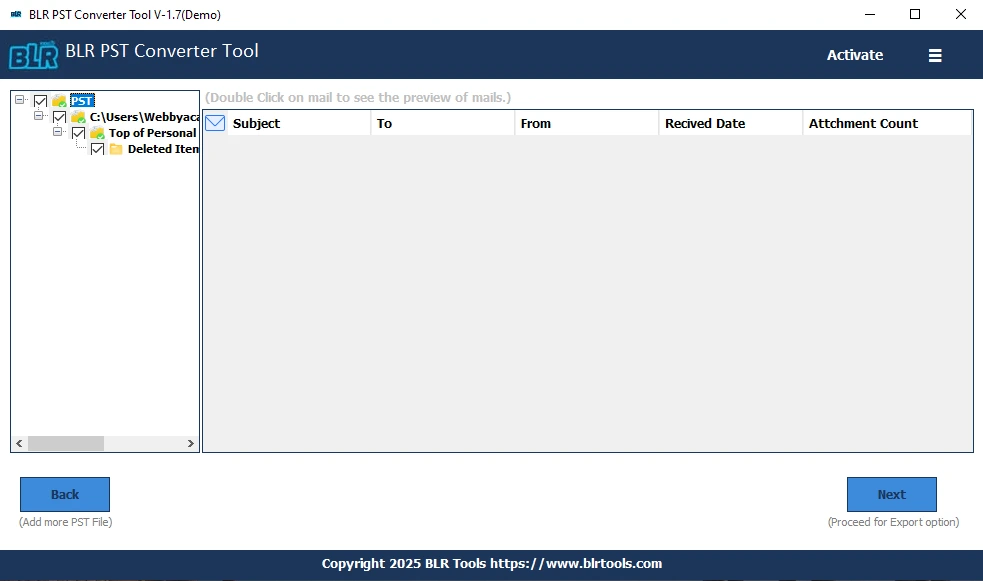This screenshot has height=581, width=983.
Task: Click Back to add more PST files
Action: tap(64, 494)
